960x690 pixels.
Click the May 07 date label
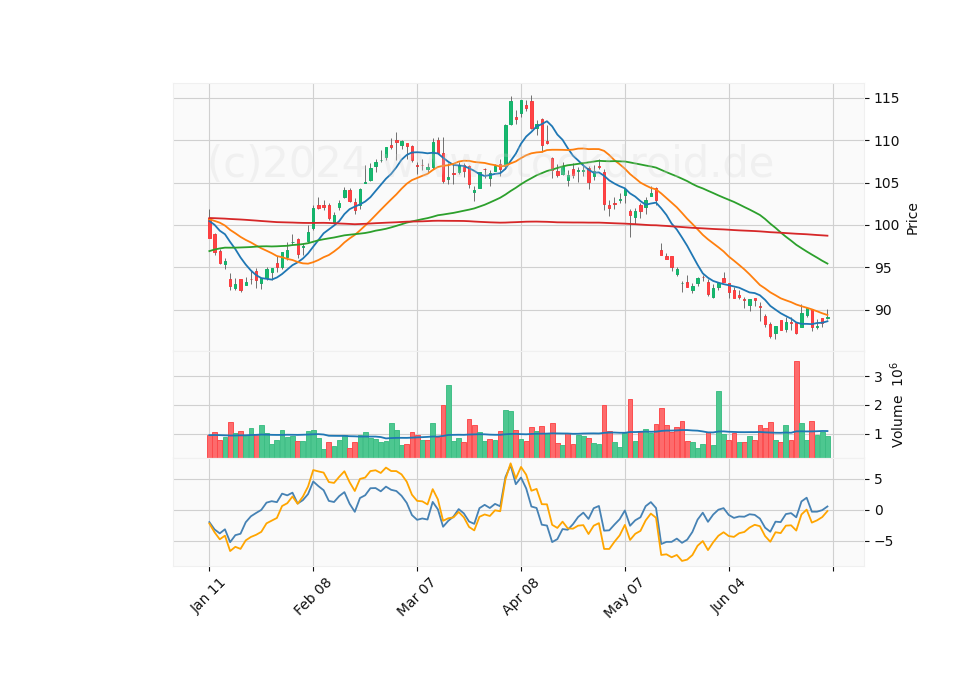pyautogui.click(x=623, y=597)
